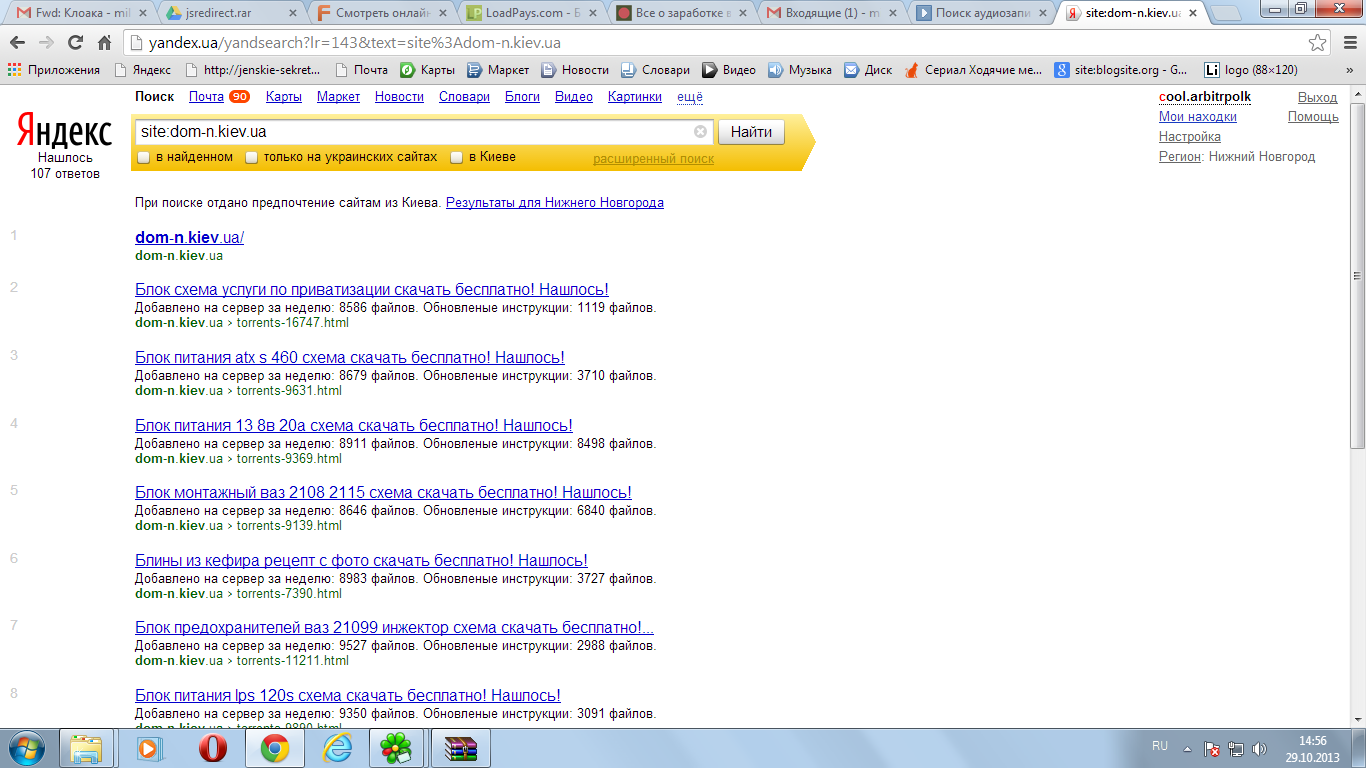1366x768 pixels.
Task: Open the dom-n.kiev.ua/ first result
Action: point(190,238)
